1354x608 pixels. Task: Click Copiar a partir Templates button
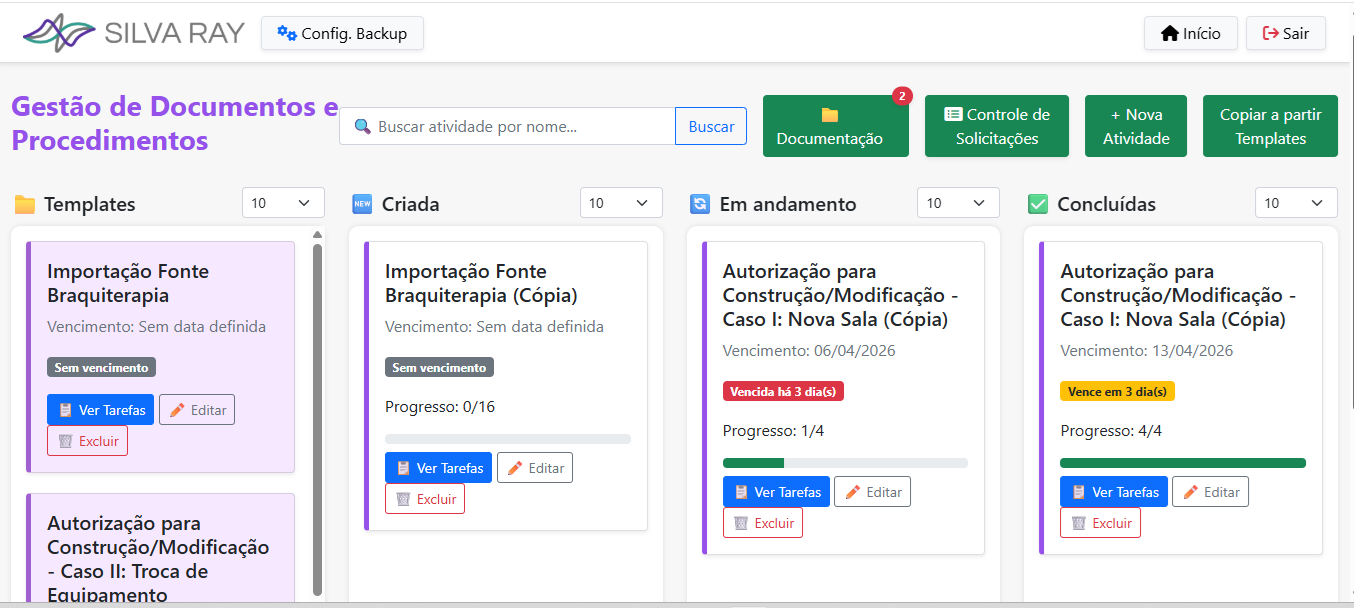pyautogui.click(x=1270, y=126)
